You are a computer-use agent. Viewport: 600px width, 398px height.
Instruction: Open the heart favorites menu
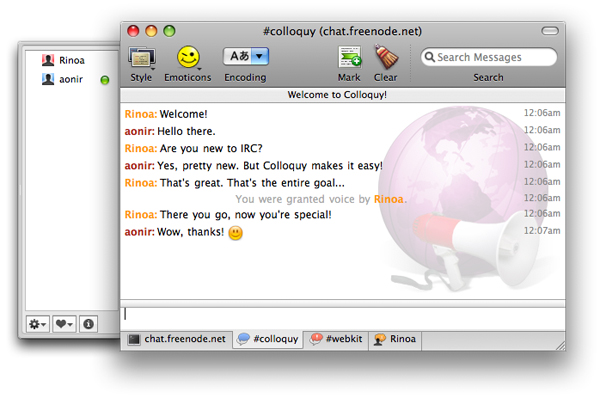[64, 324]
